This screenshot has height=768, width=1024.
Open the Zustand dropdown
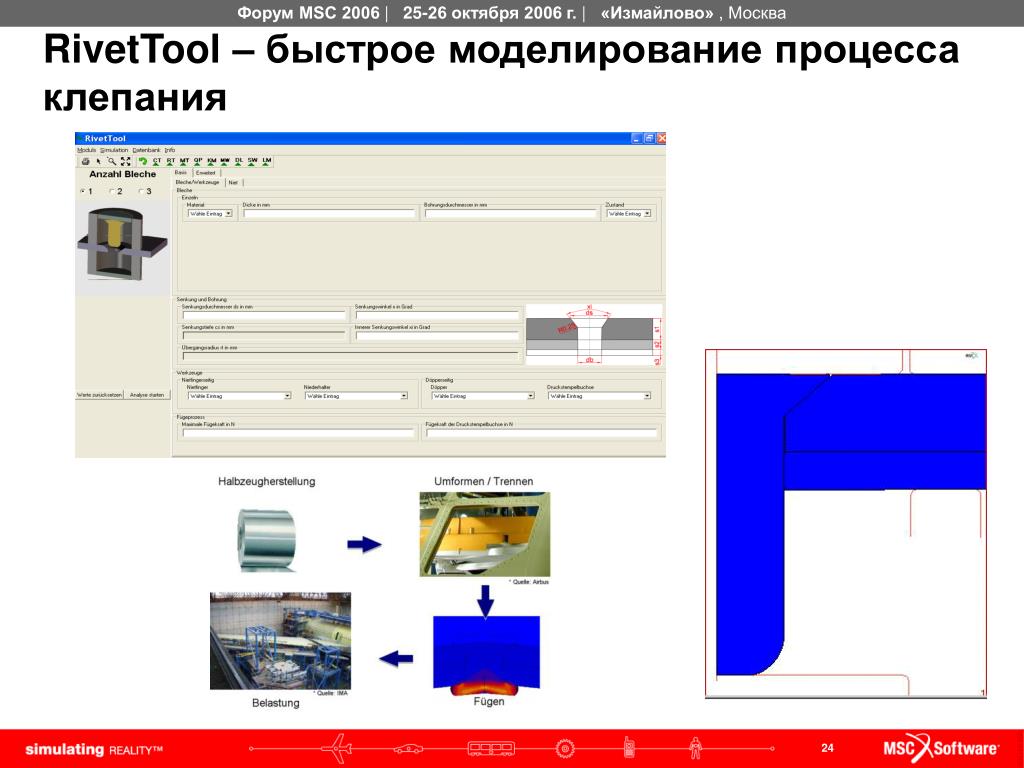click(x=629, y=214)
